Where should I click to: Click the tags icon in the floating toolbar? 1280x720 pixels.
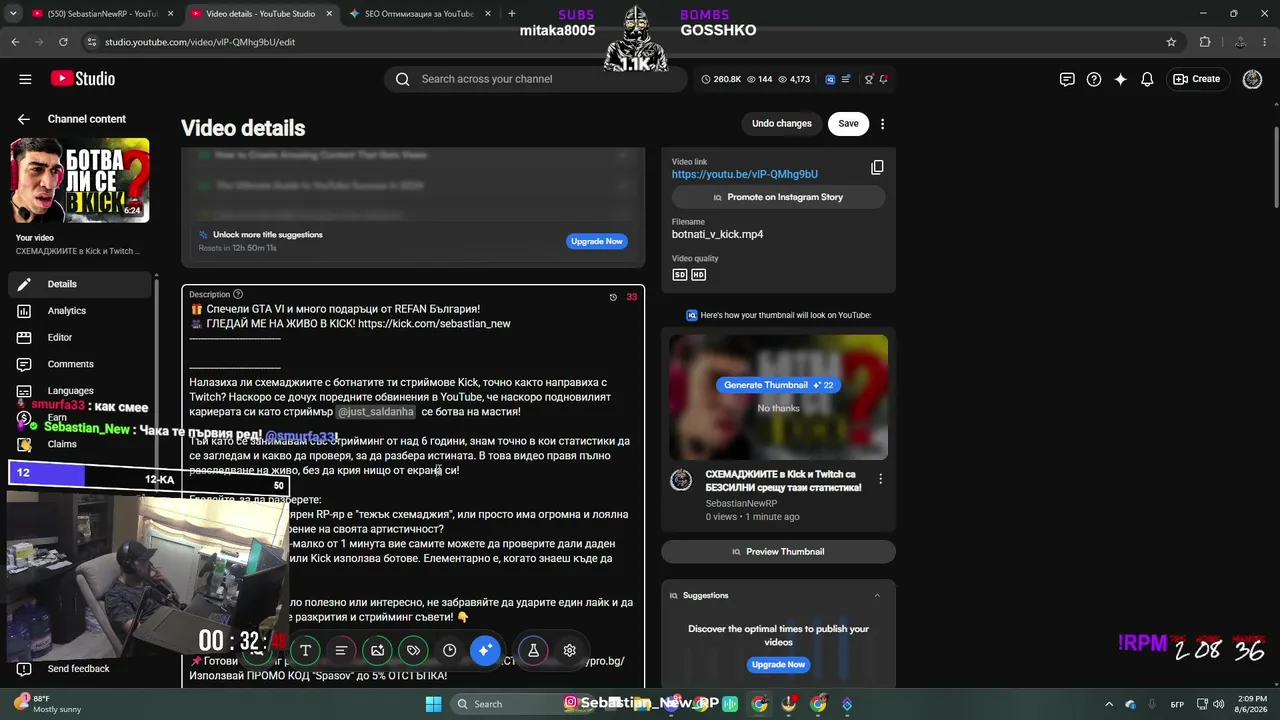(x=413, y=650)
